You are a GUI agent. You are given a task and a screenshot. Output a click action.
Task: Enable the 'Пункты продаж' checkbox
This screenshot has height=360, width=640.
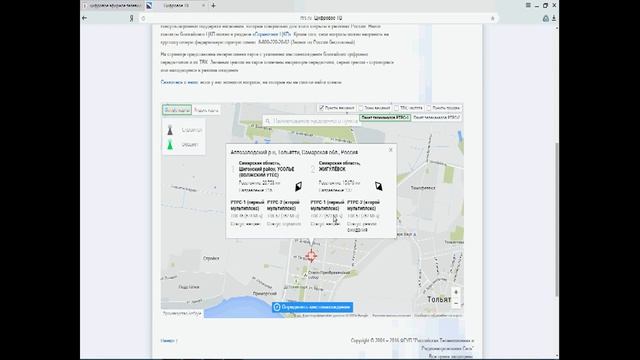click(x=429, y=108)
